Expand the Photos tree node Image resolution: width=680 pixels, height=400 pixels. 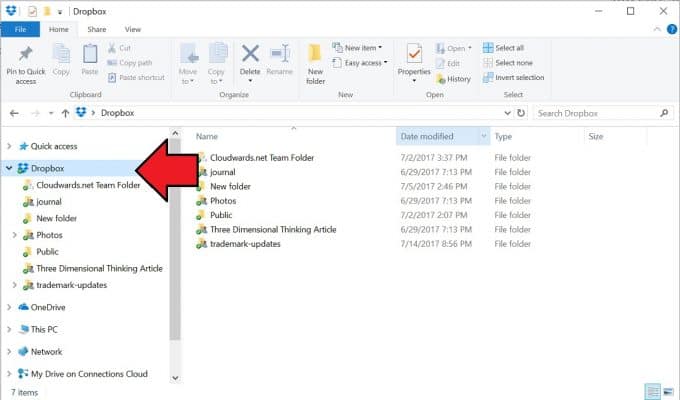(14, 235)
